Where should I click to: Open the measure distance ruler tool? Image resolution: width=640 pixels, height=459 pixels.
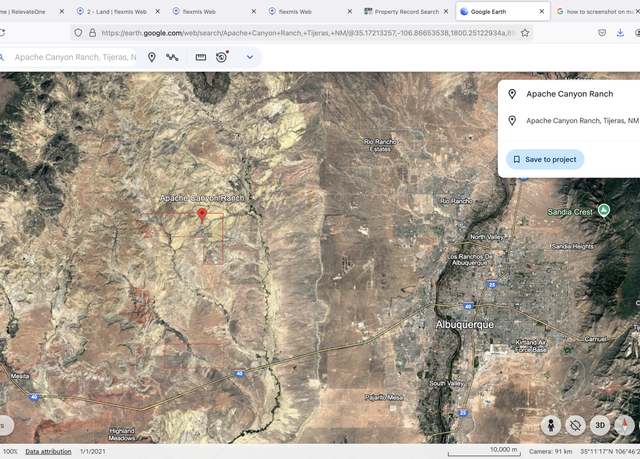click(x=201, y=58)
